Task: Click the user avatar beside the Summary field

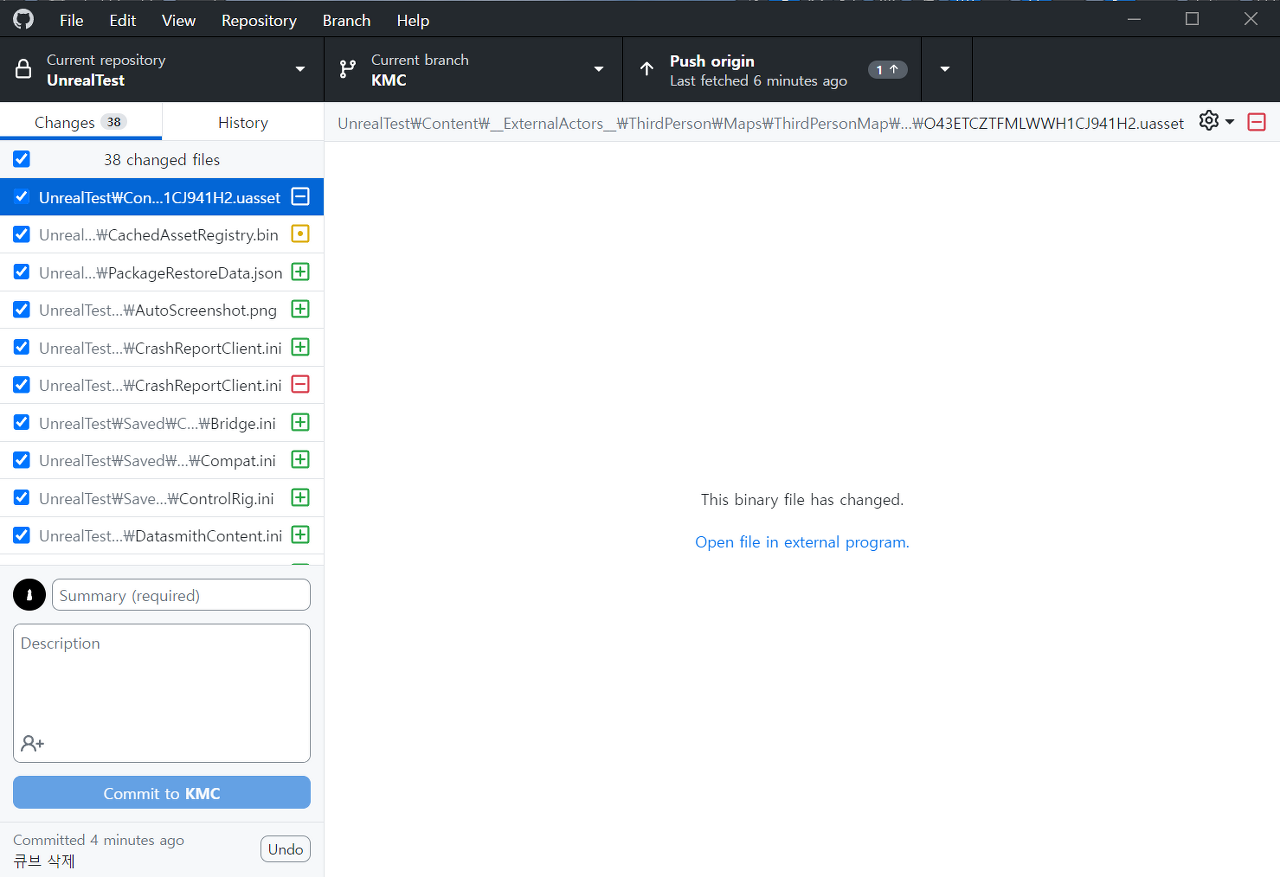Action: (x=29, y=595)
